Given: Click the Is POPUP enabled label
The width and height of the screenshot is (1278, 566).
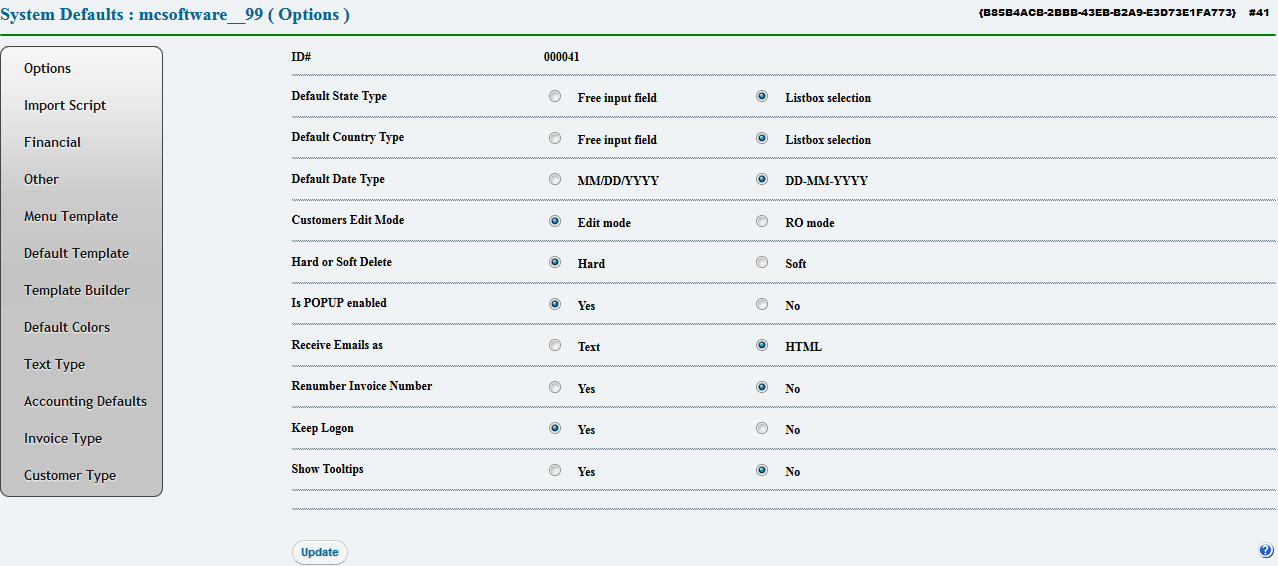Looking at the screenshot, I should click(x=339, y=303).
